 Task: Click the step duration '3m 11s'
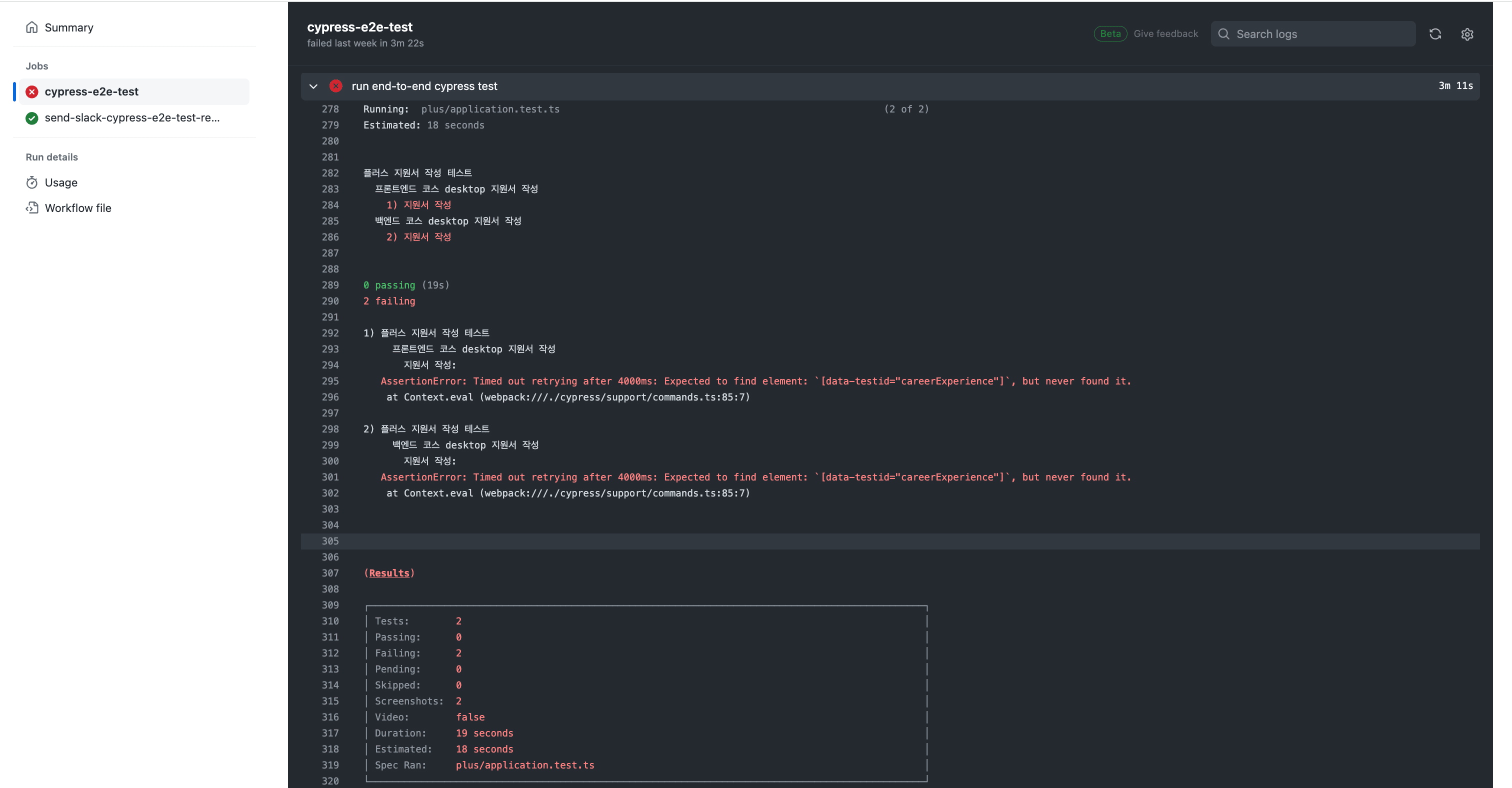coord(1455,85)
